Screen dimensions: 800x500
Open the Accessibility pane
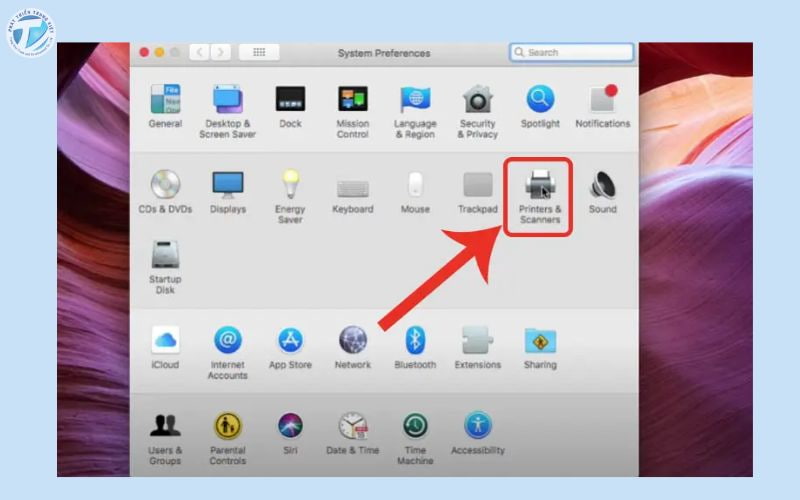point(477,427)
